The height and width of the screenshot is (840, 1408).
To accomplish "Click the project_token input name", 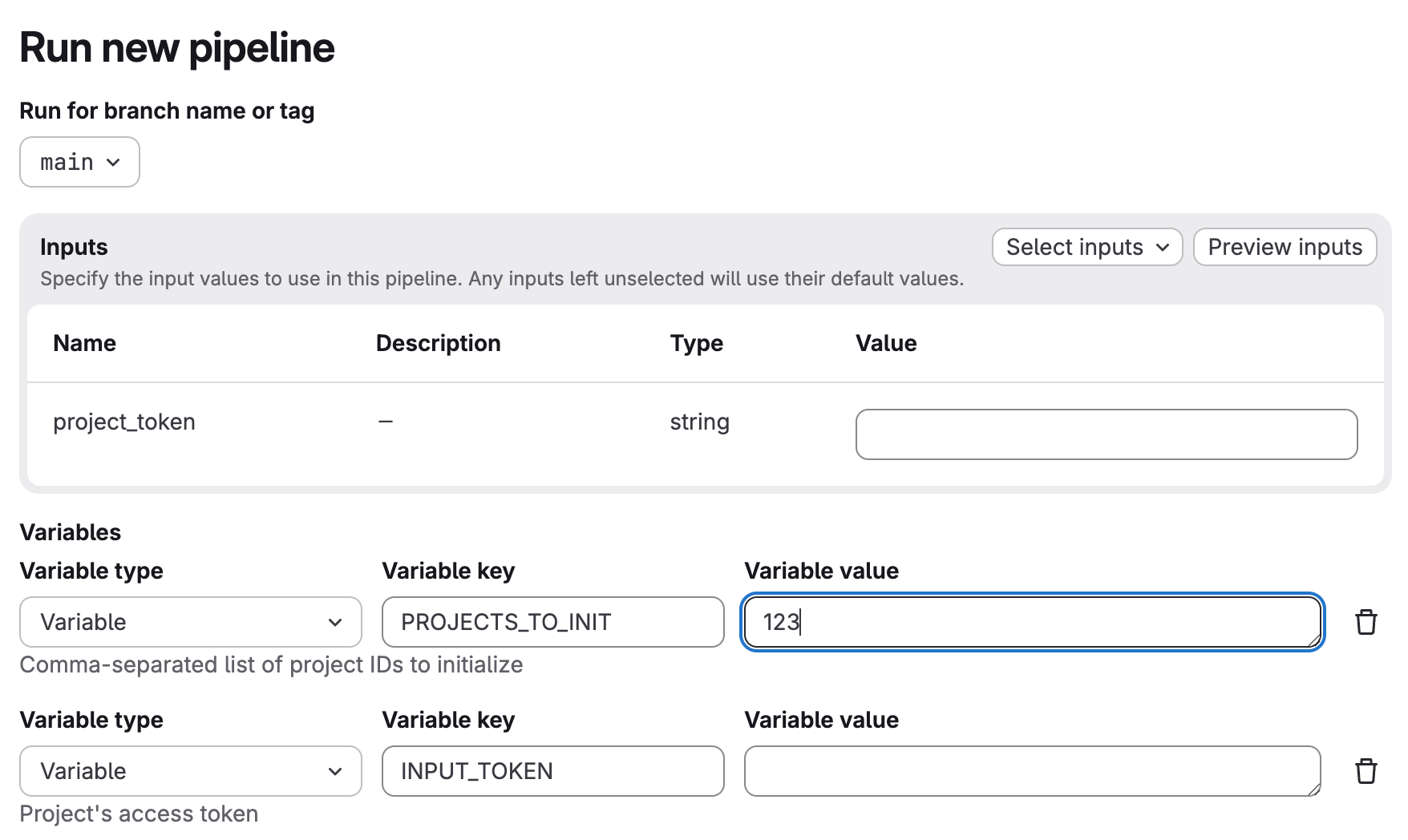I will (124, 422).
